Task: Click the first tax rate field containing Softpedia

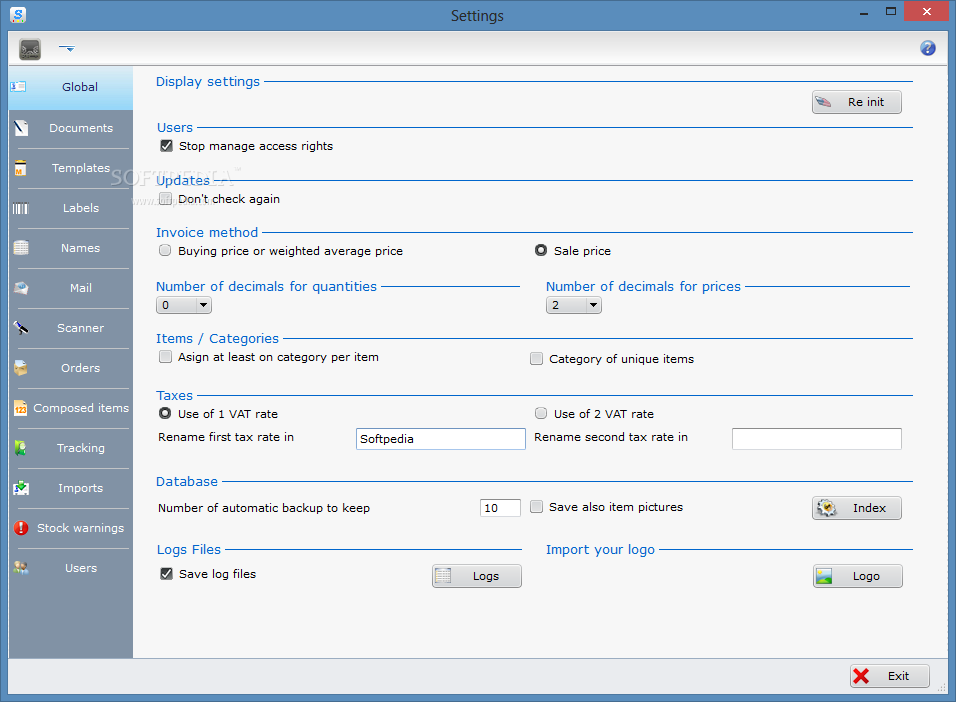Action: coord(441,439)
